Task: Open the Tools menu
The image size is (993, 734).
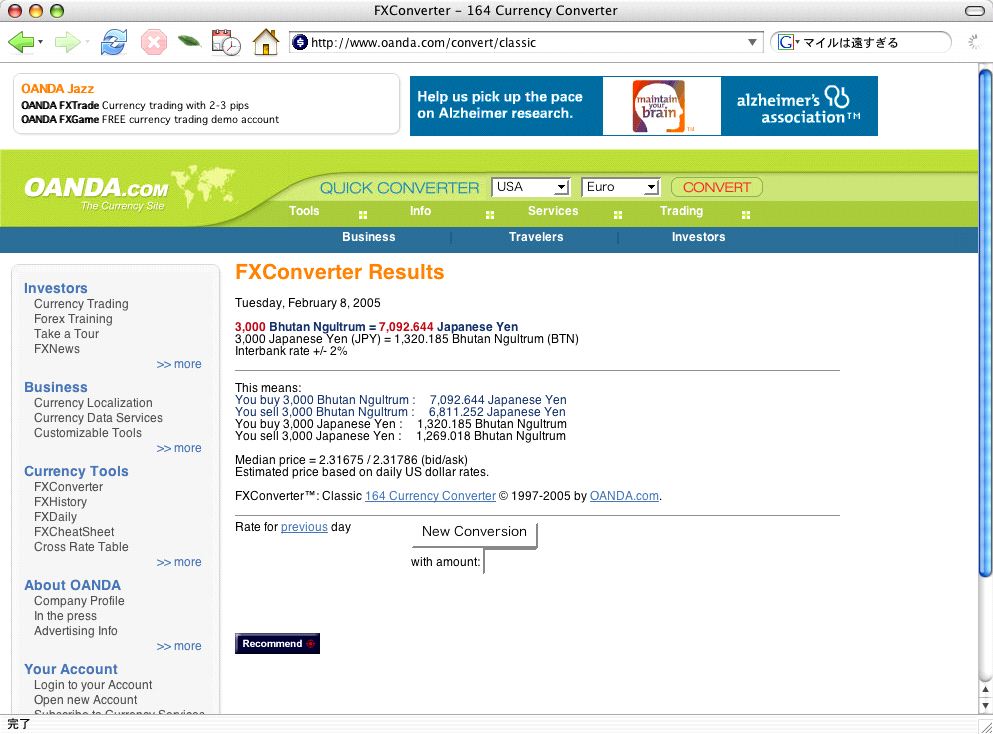Action: point(304,211)
